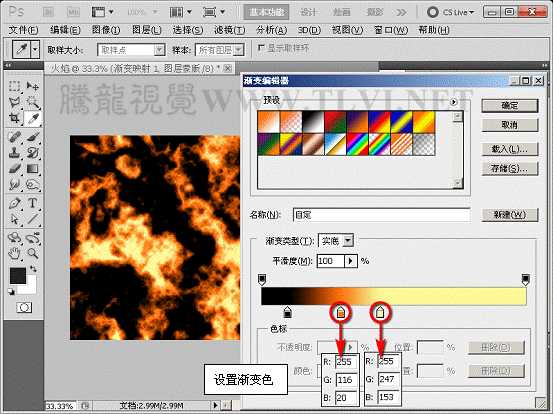This screenshot has width=553, height=414.
Task: Select the Line shape tool
Action: point(33,219)
